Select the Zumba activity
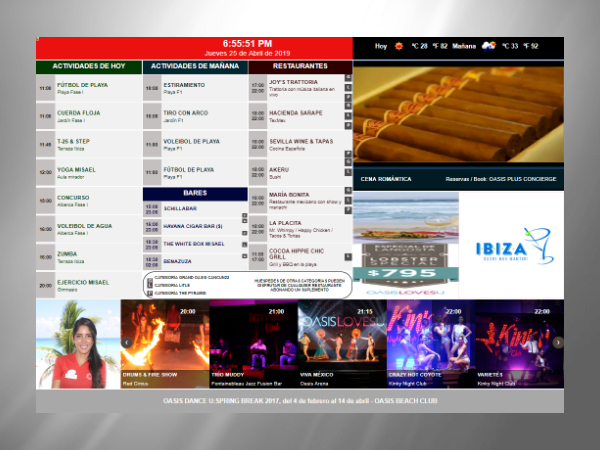This screenshot has width=600, height=450. tap(89, 257)
